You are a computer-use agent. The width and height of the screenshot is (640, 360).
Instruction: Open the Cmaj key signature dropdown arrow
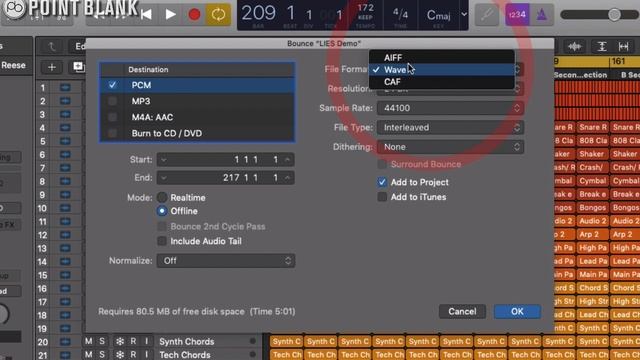464,15
